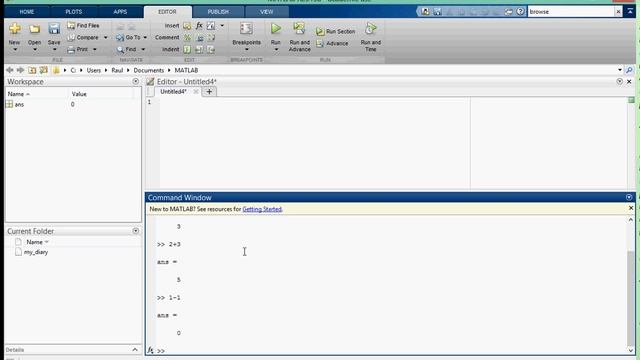640x360 pixels.
Task: Expand the Open dropdown arrow
Action: [x=34, y=50]
